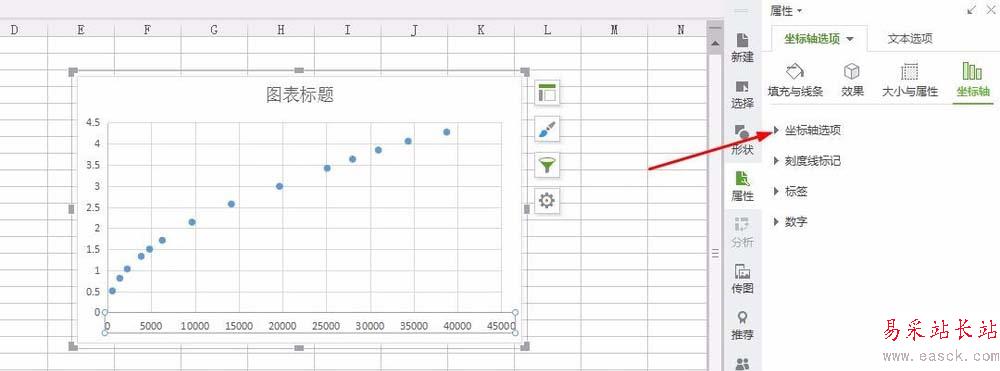Screen dimensions: 1000x371
Task: Click the panel collapse arrows icon
Action: 971,10
